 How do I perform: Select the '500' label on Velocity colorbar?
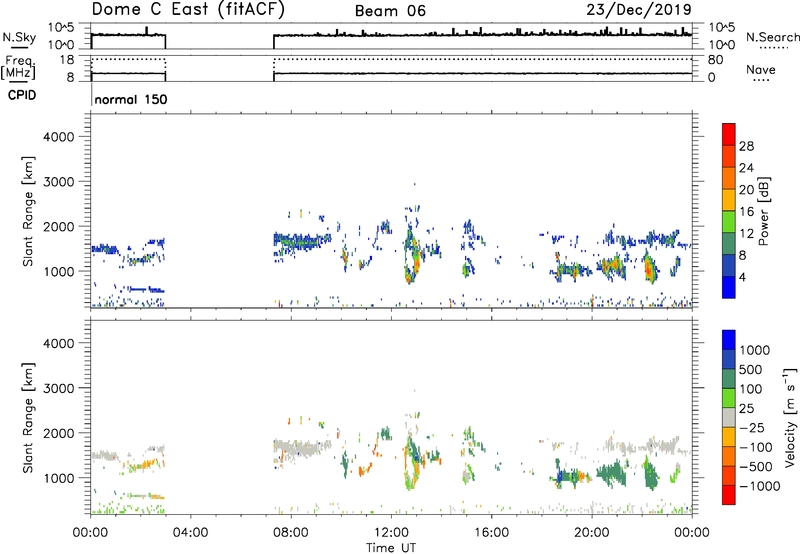click(x=751, y=370)
